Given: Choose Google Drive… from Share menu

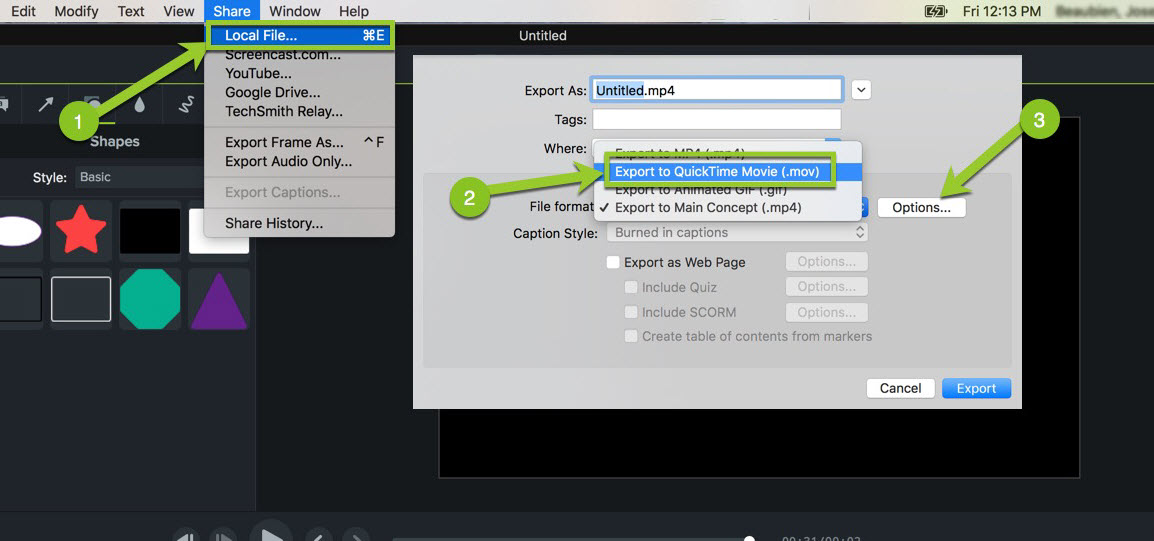Looking at the screenshot, I should coord(300,93).
